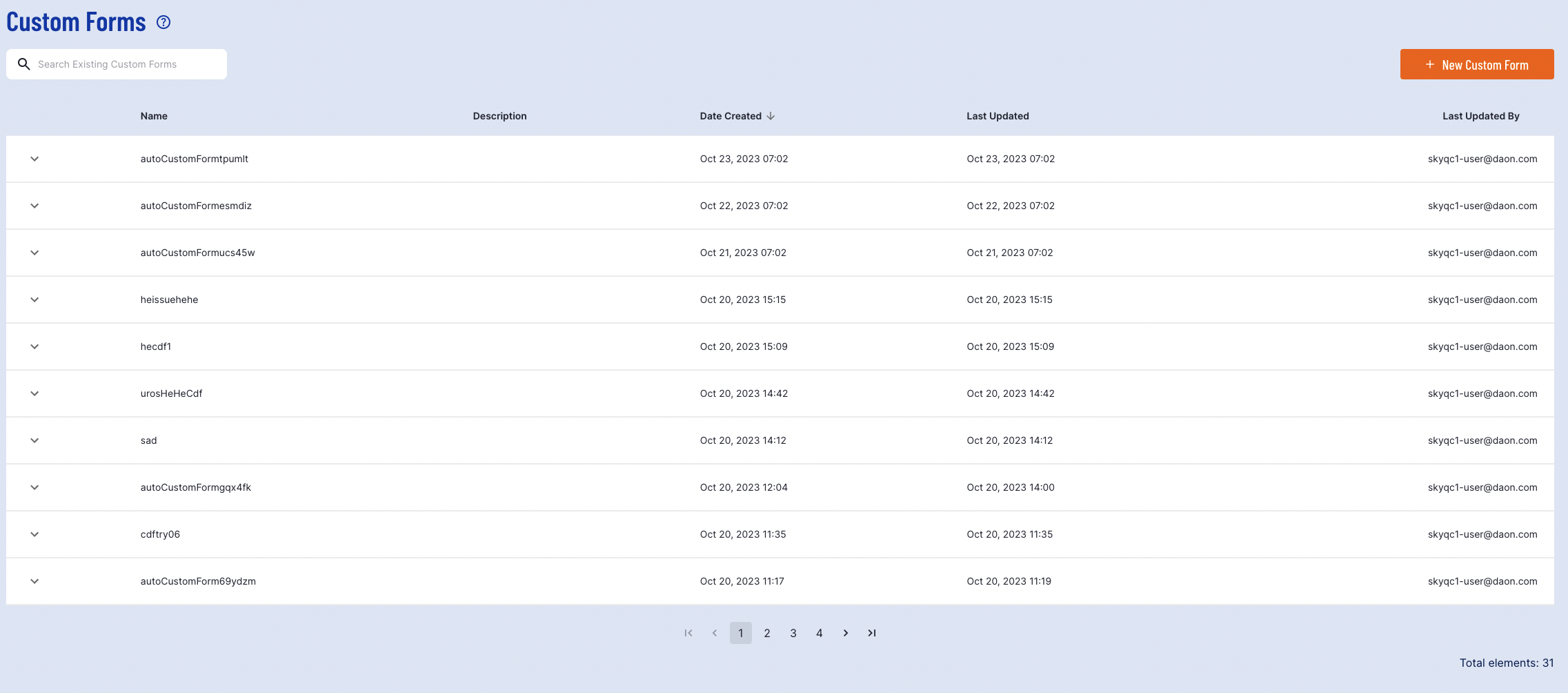Go to the previous page
This screenshot has height=693, width=1568.
(715, 633)
